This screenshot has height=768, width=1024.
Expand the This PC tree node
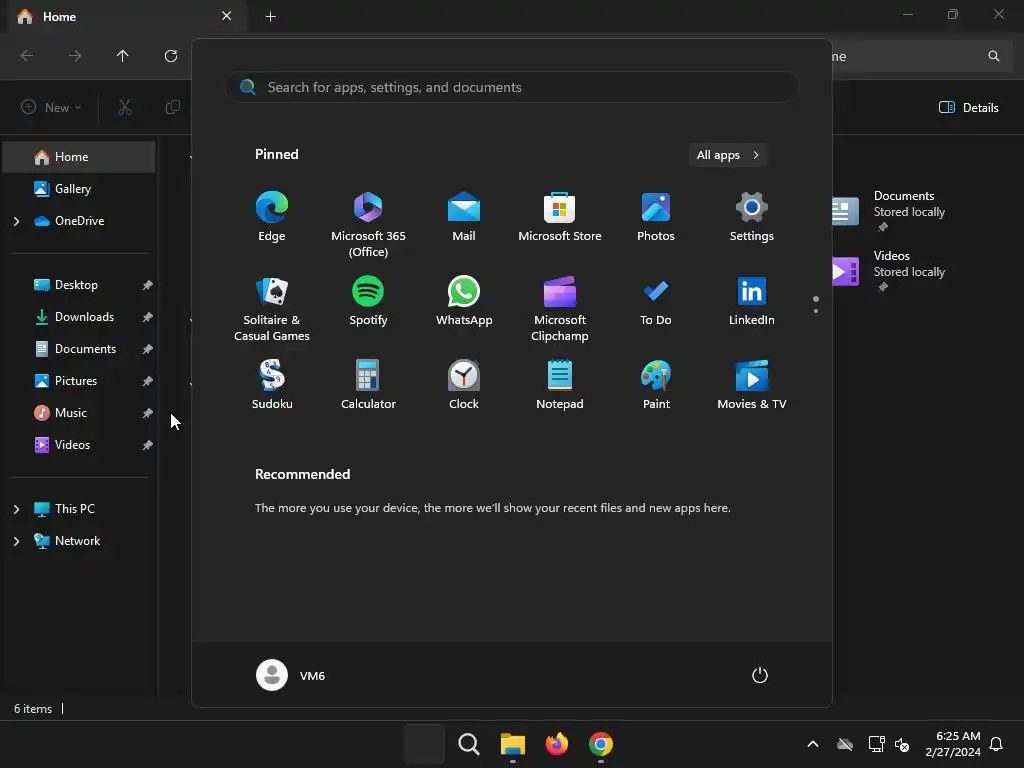pyautogui.click(x=16, y=509)
